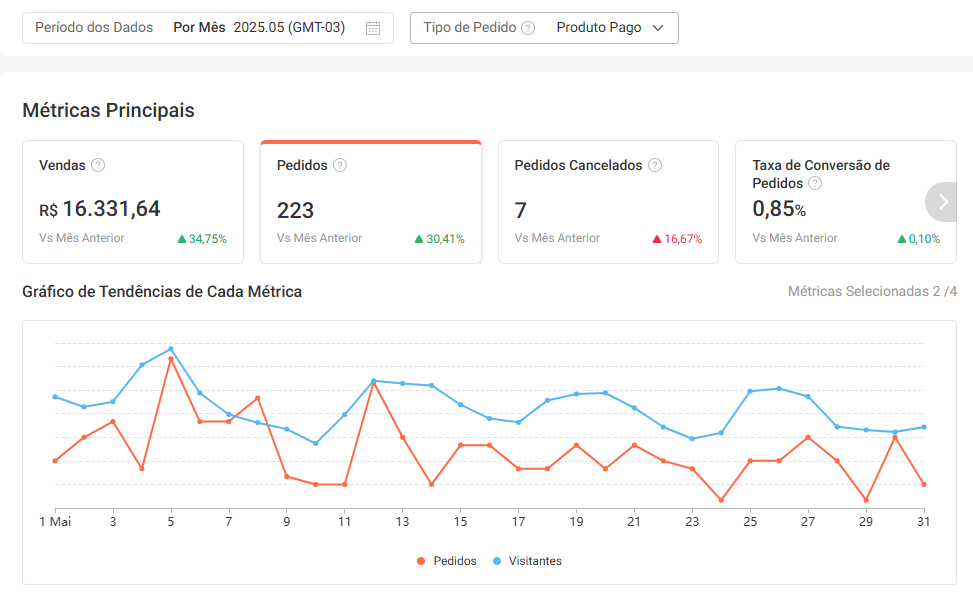Click the Por Mês period label
The image size is (973, 601).
[x=199, y=28]
